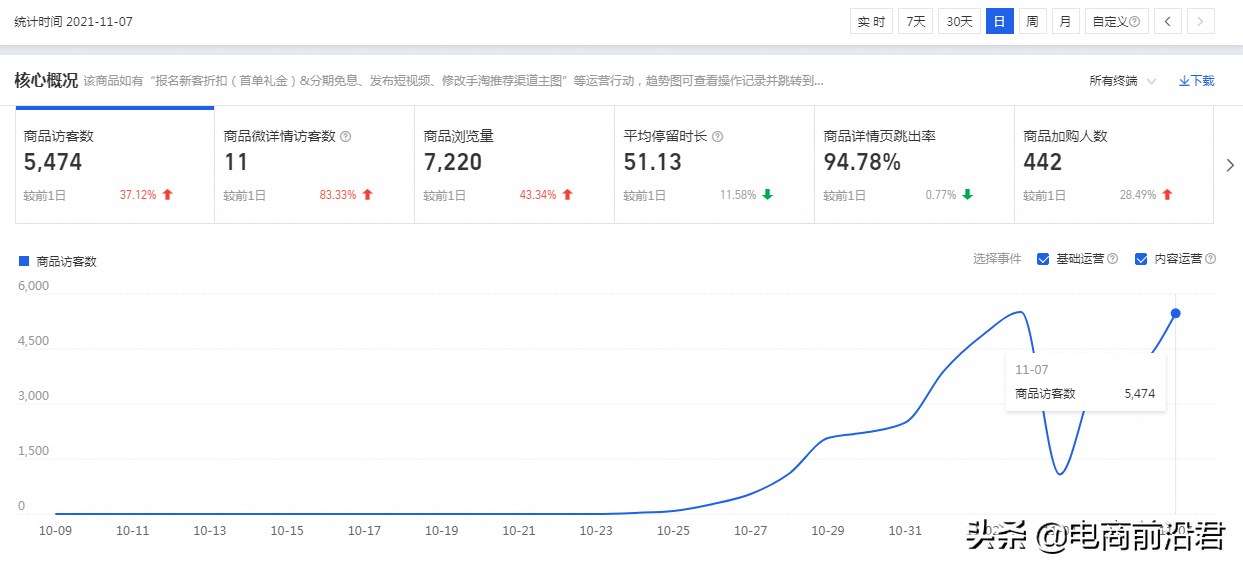Select the 实时 time tab
Screen dimensions: 1243x569
click(x=871, y=21)
